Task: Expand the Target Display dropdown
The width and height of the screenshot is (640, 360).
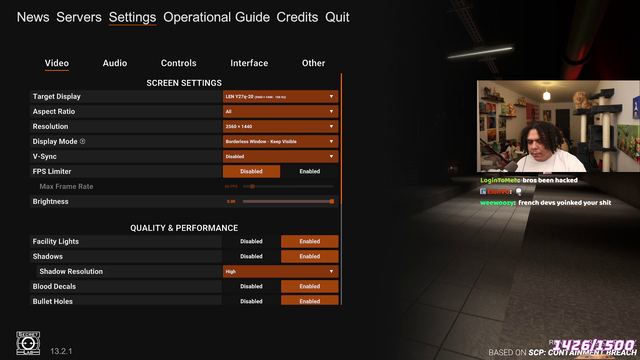Action: [x=280, y=97]
